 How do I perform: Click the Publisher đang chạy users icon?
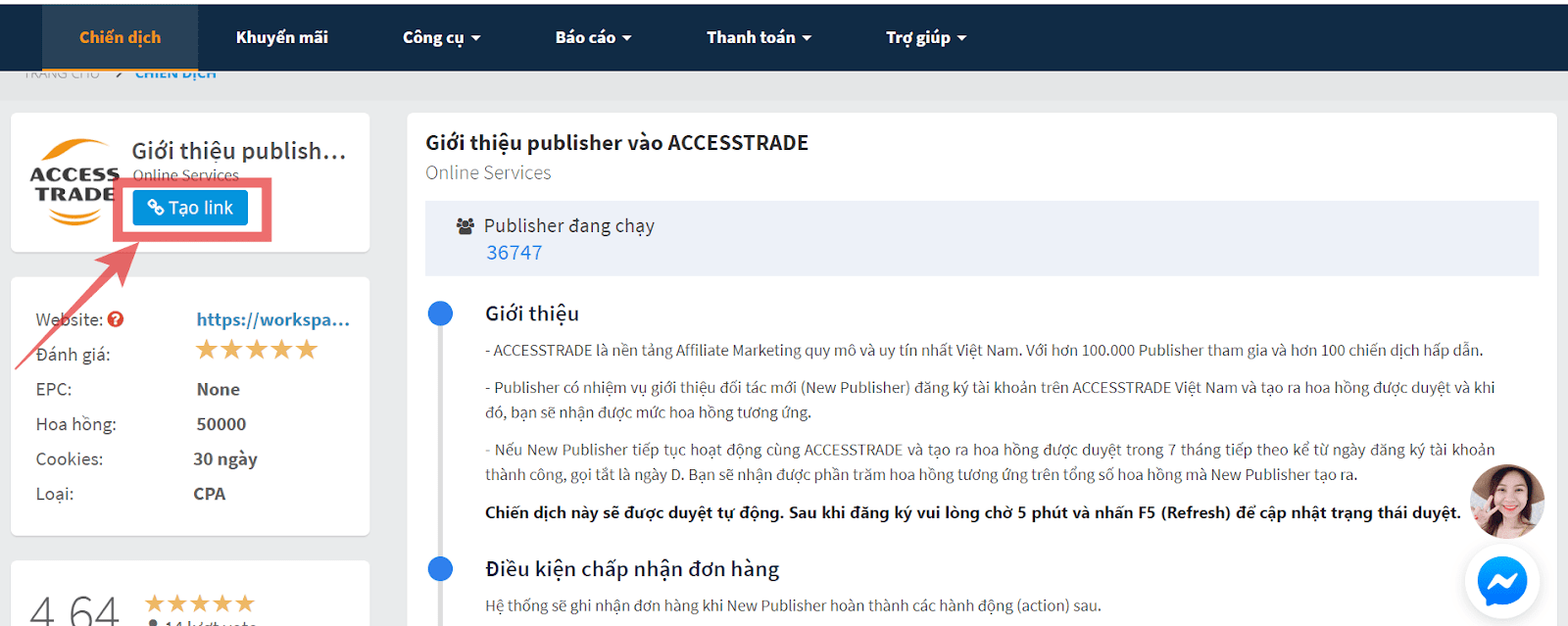465,226
